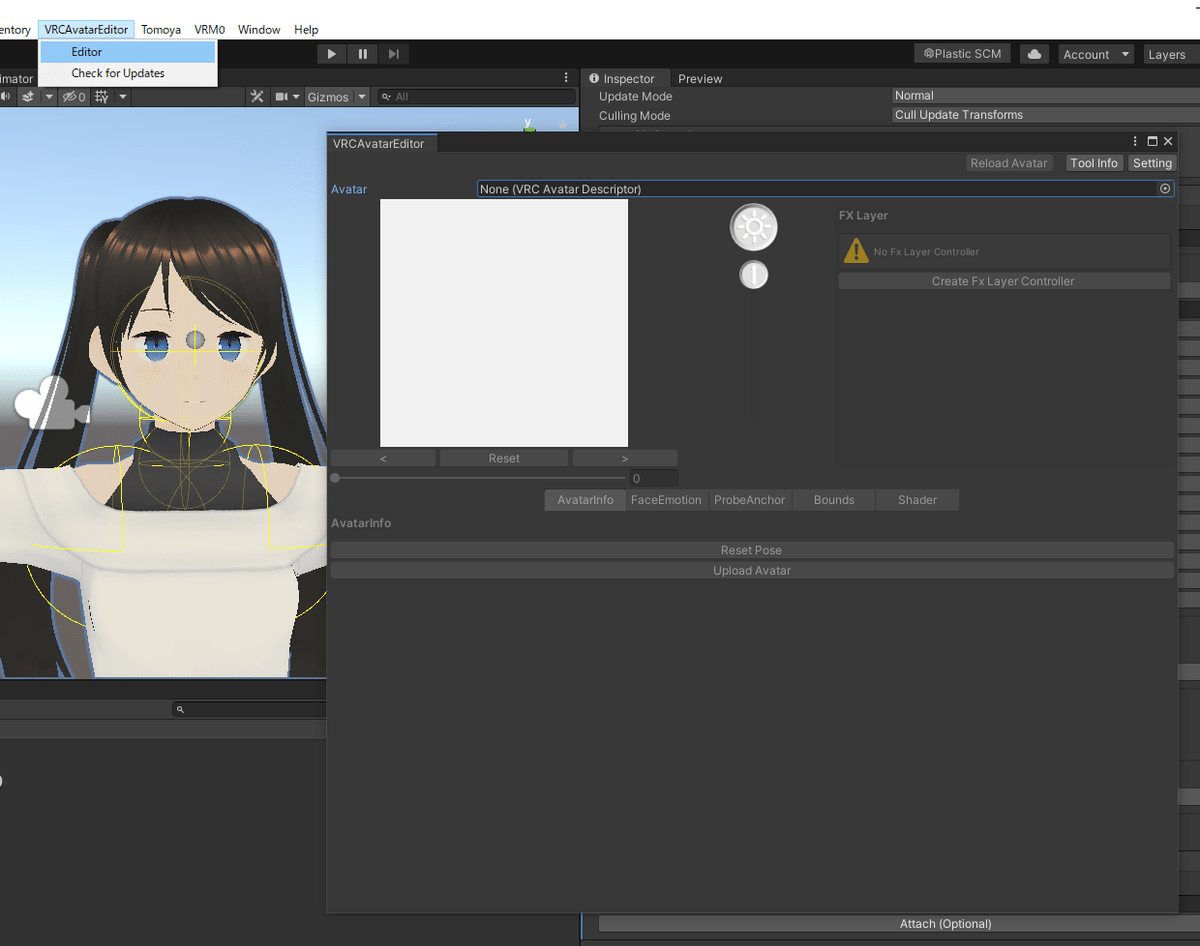Open scene camera settings icon
This screenshot has height=946, width=1200.
(282, 97)
